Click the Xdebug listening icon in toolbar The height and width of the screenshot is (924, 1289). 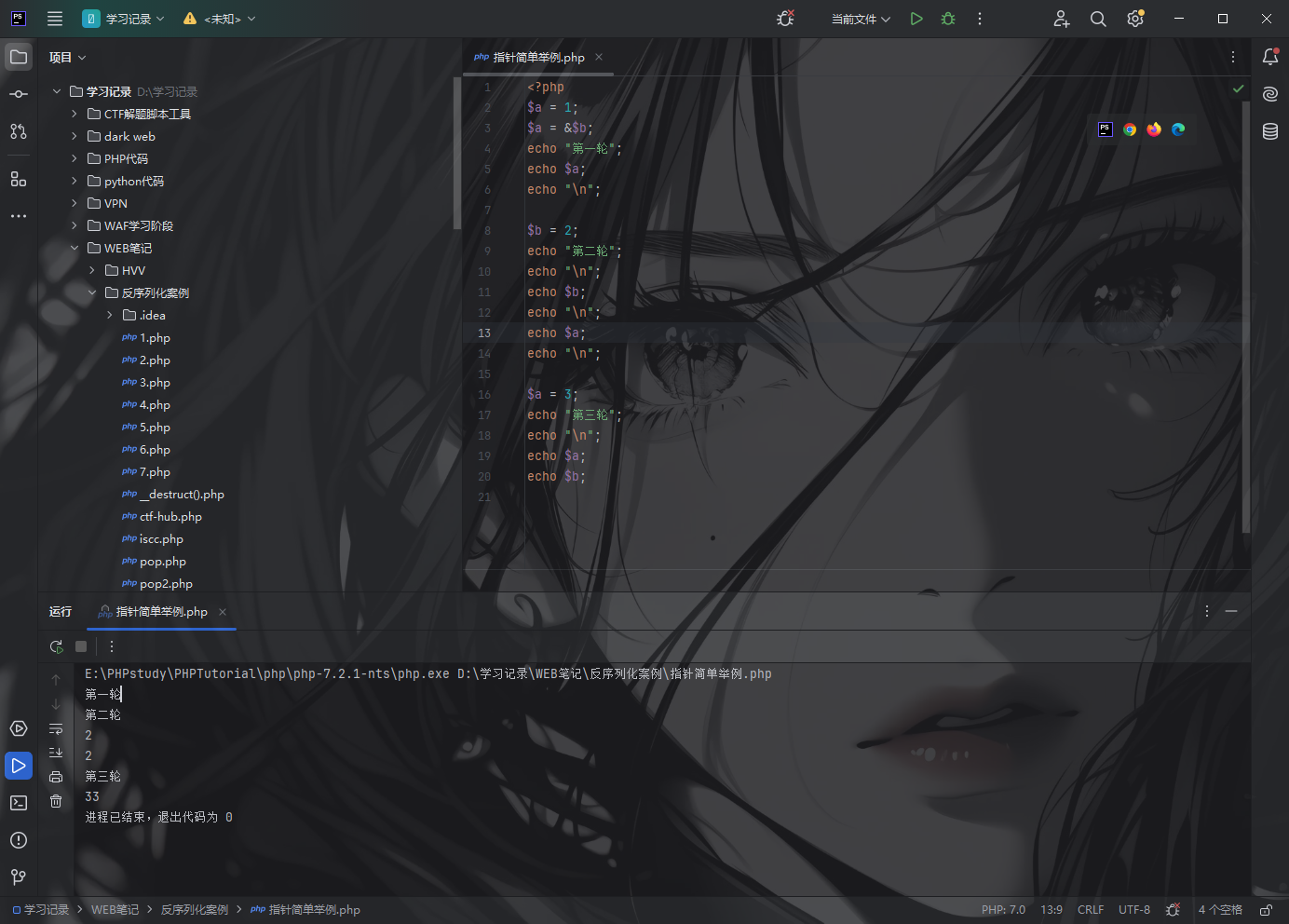tap(786, 19)
